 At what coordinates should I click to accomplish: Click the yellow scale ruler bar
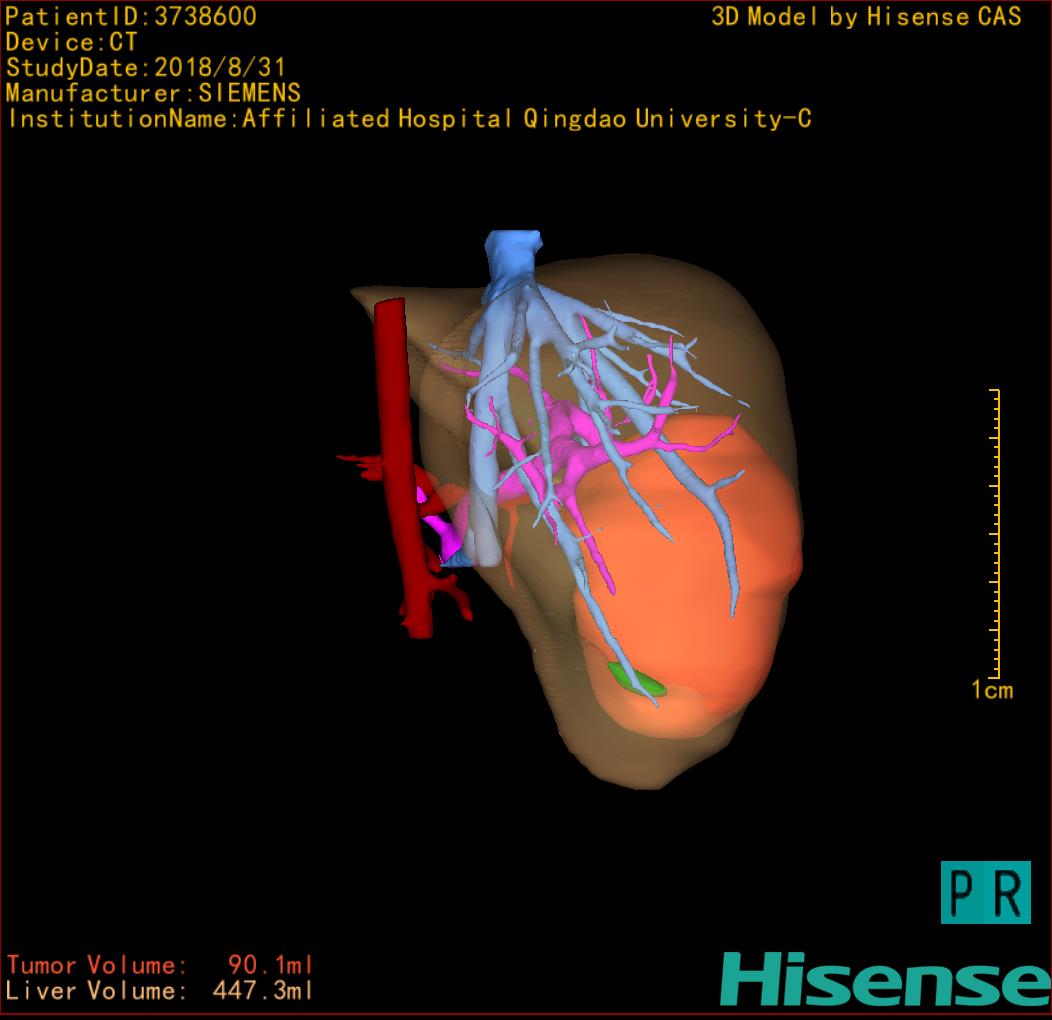tap(995, 533)
